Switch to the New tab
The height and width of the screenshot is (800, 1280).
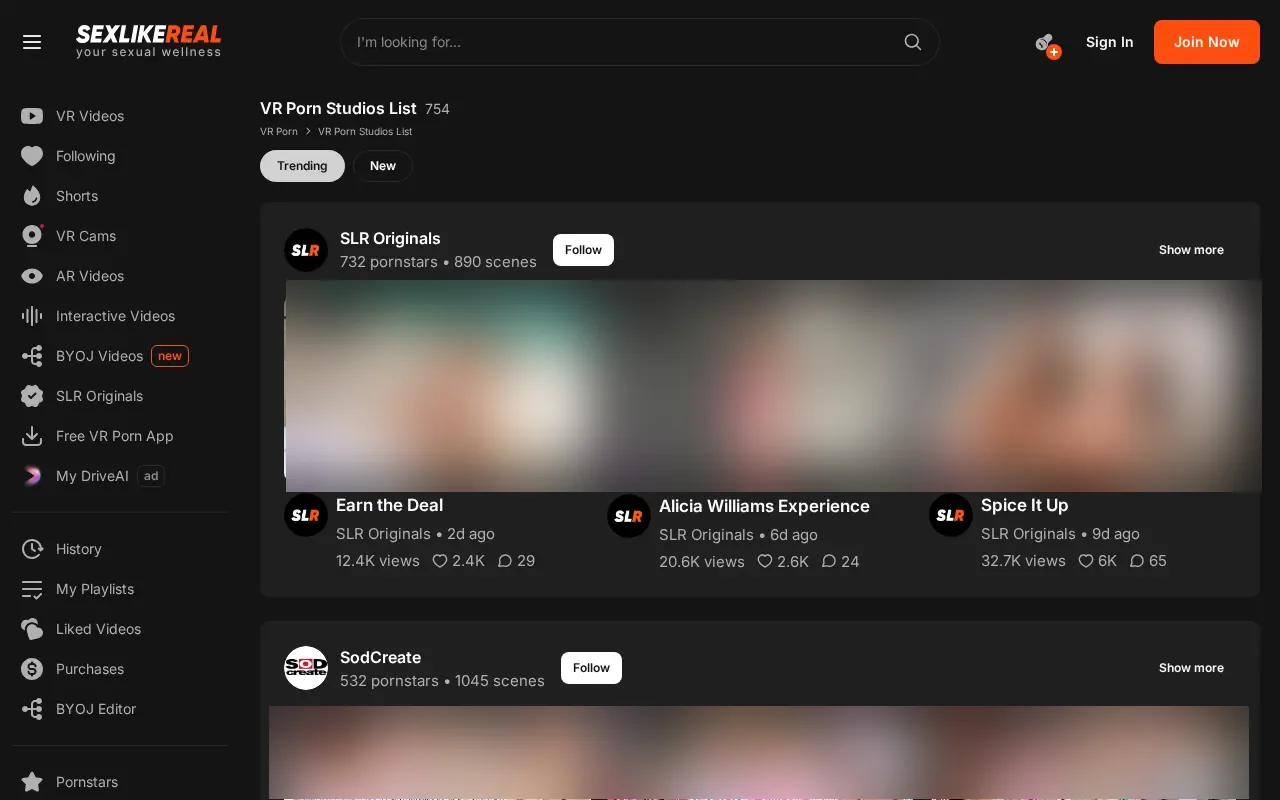383,166
